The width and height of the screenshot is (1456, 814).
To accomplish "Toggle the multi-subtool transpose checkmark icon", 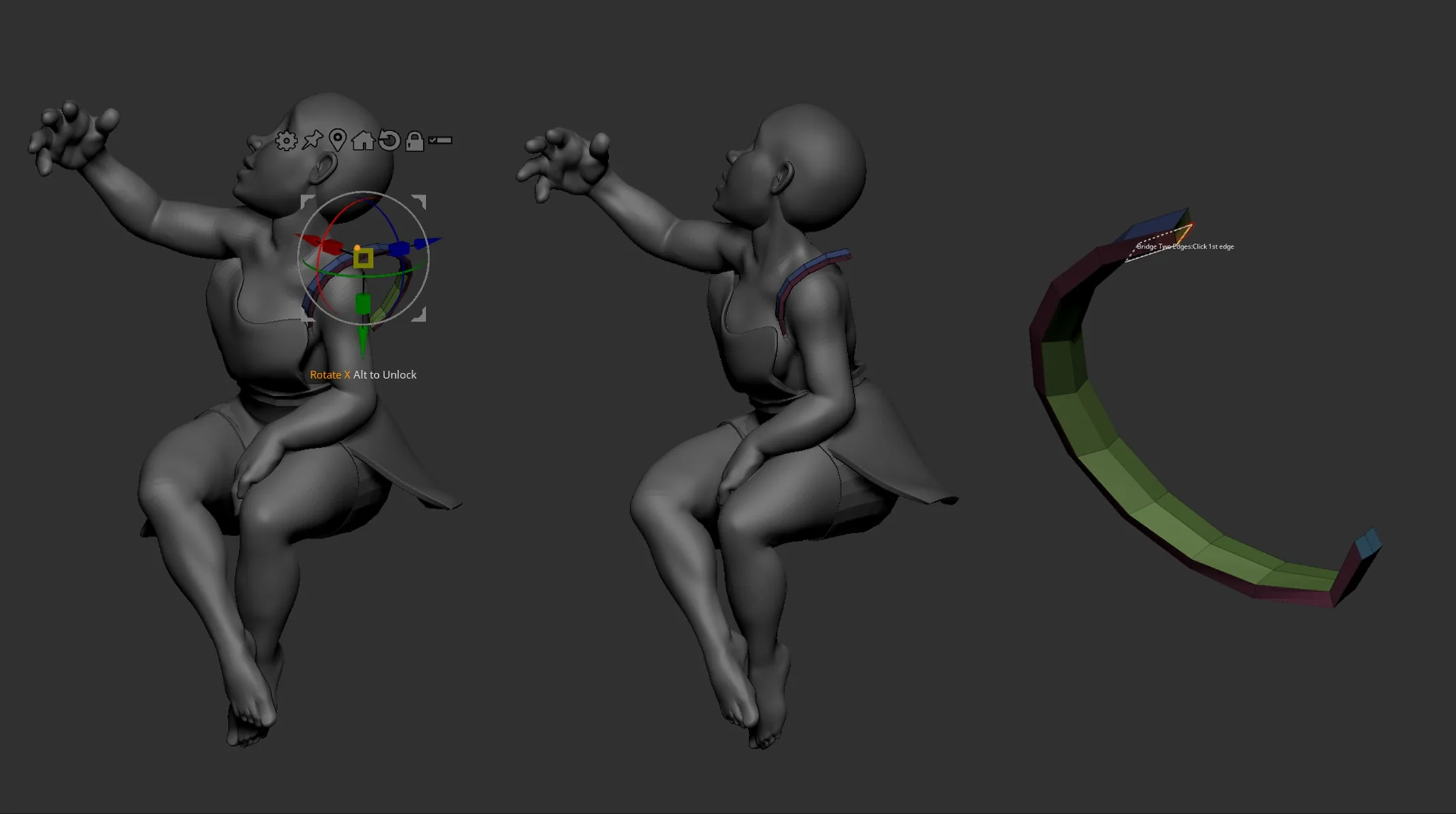I will [x=440, y=140].
